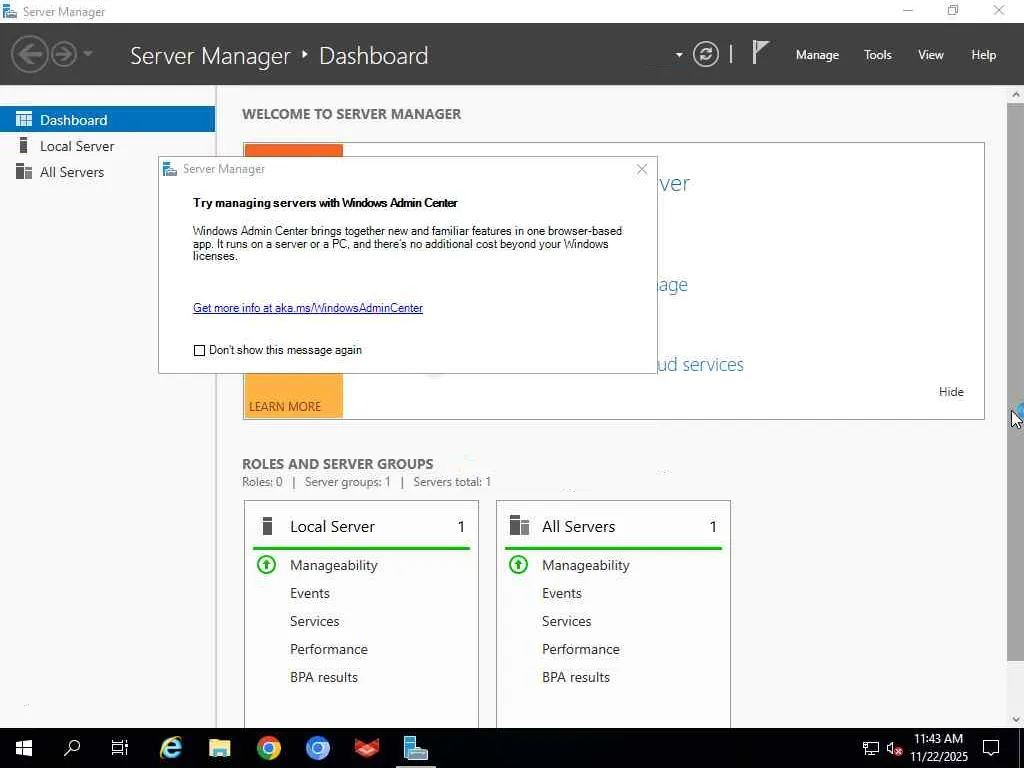Screen dimensions: 1024x768
Task: Click the All Servers icon in sidebar
Action: 24,171
